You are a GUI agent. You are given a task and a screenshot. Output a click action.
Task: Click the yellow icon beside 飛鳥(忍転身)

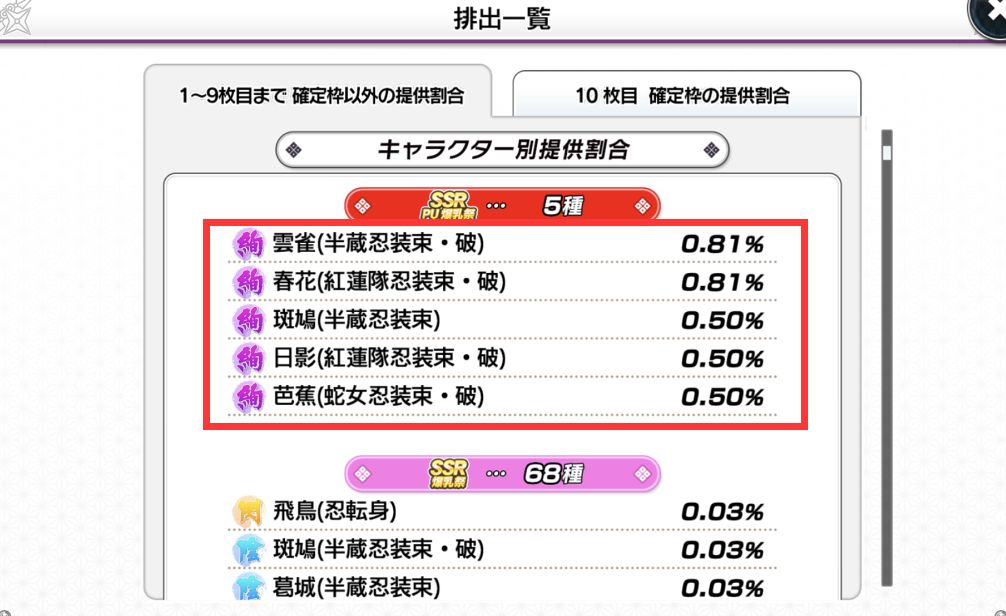coord(248,511)
